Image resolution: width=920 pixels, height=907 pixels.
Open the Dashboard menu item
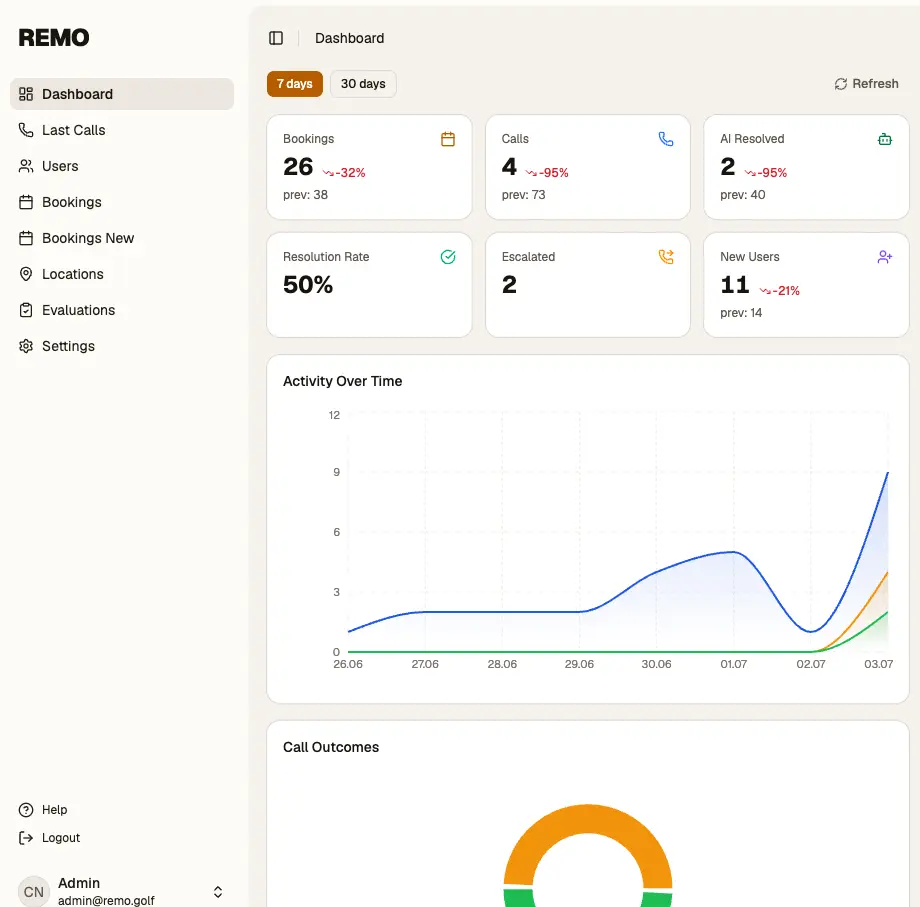[x=122, y=94]
